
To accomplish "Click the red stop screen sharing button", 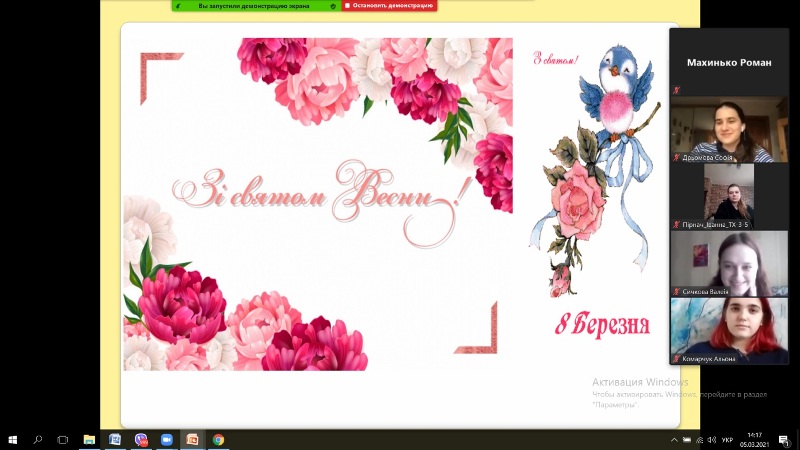I will [389, 5].
